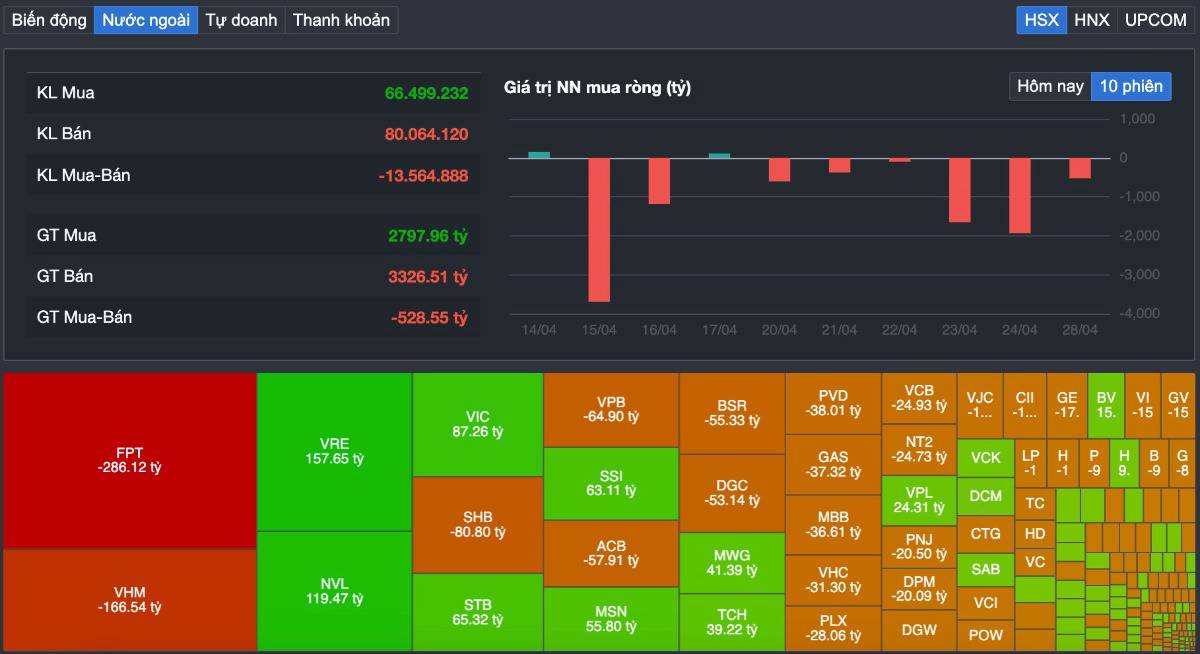Switch exchange to HNX

click(1092, 20)
